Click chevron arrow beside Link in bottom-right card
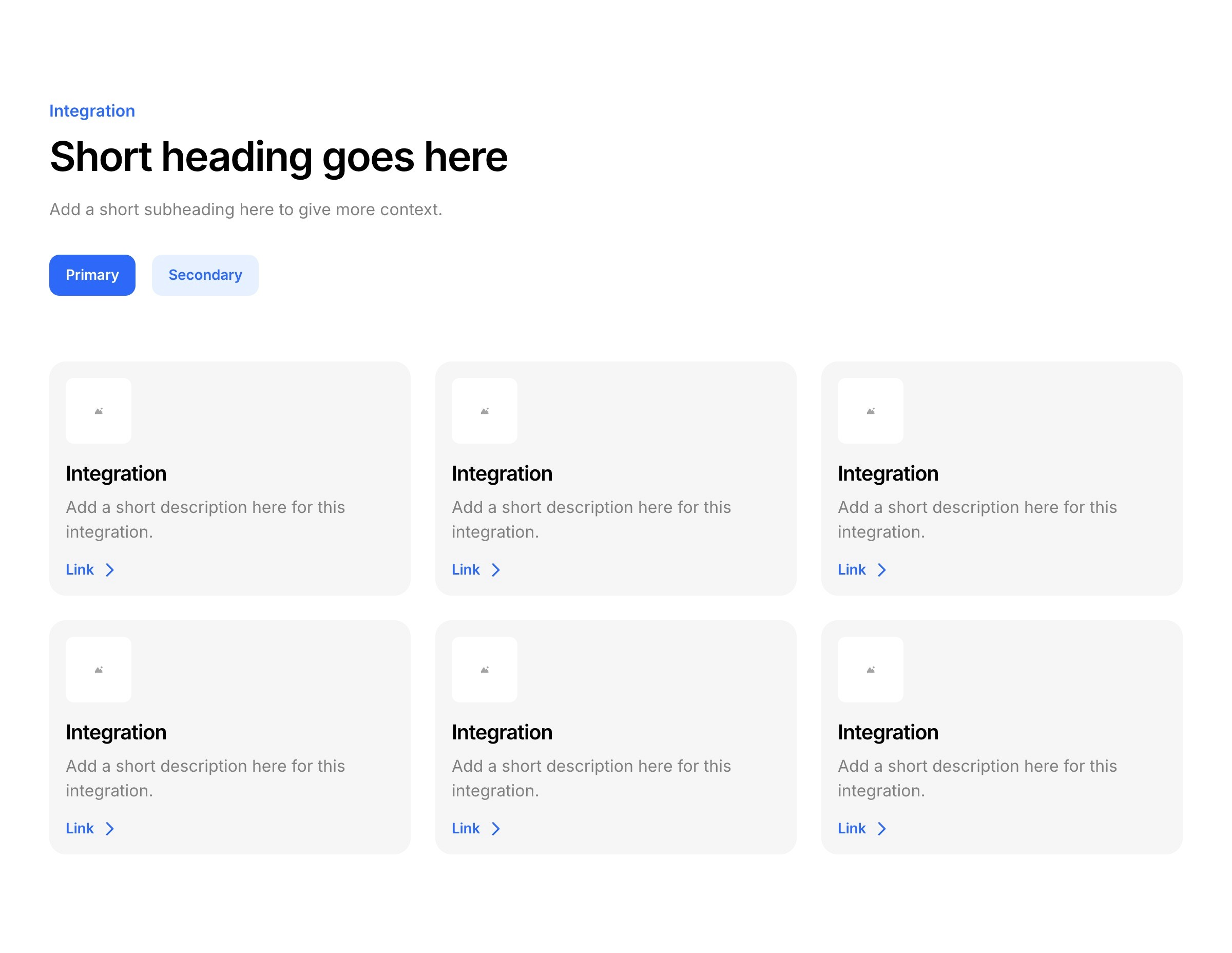Viewport: 1232px width, 953px height. coord(882,828)
